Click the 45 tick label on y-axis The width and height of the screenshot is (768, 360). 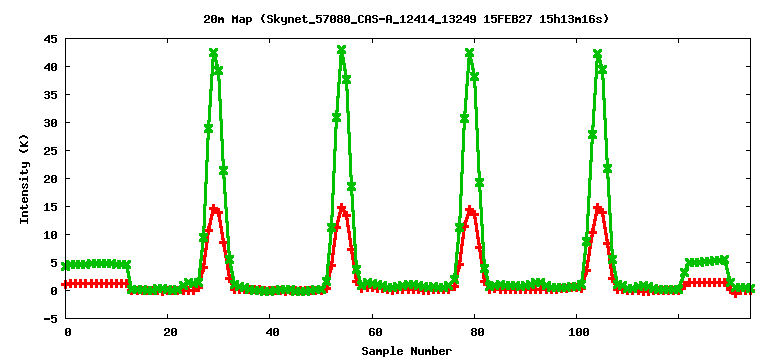pyautogui.click(x=51, y=39)
